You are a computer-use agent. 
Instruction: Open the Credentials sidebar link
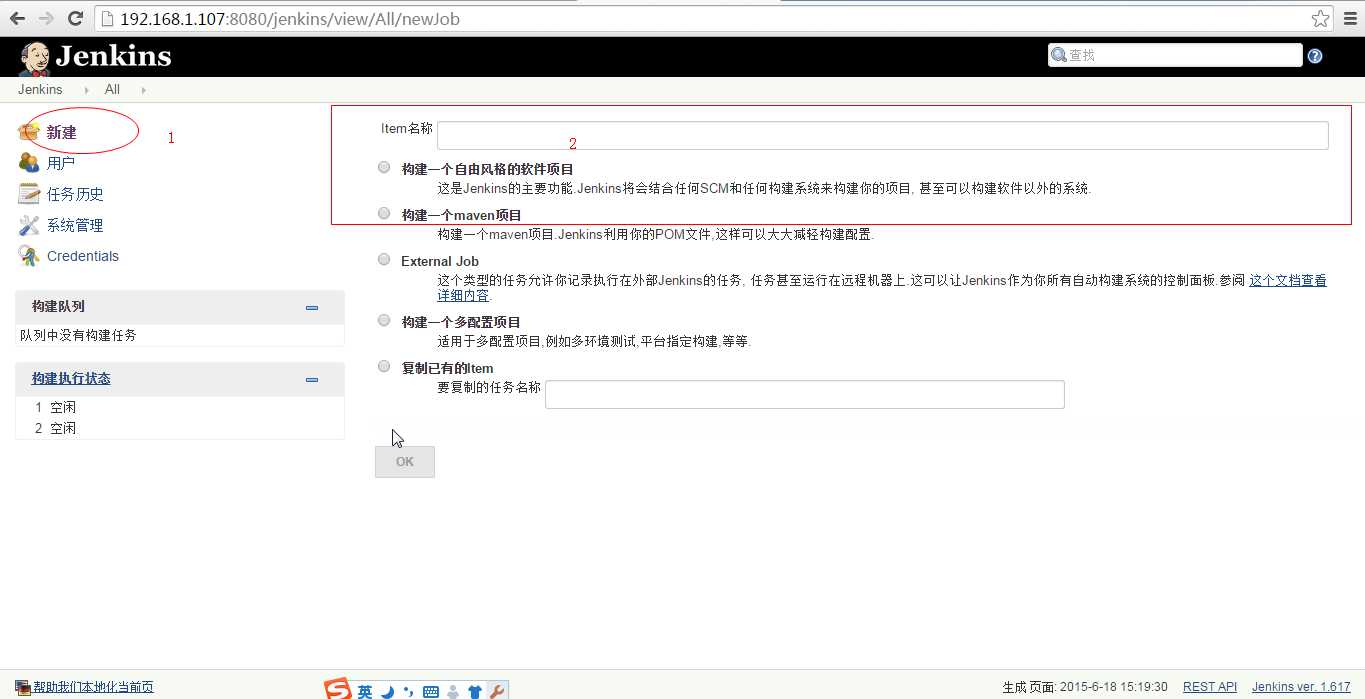tap(83, 256)
